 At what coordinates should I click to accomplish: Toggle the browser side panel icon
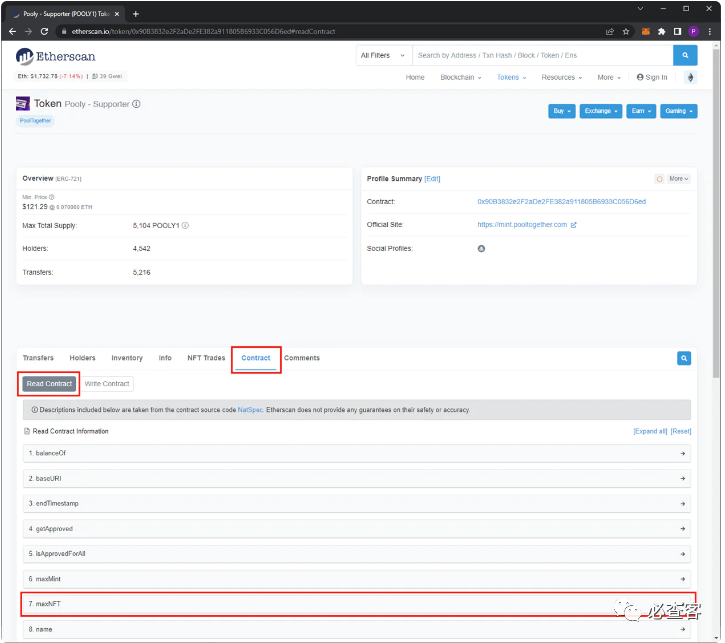click(677, 31)
